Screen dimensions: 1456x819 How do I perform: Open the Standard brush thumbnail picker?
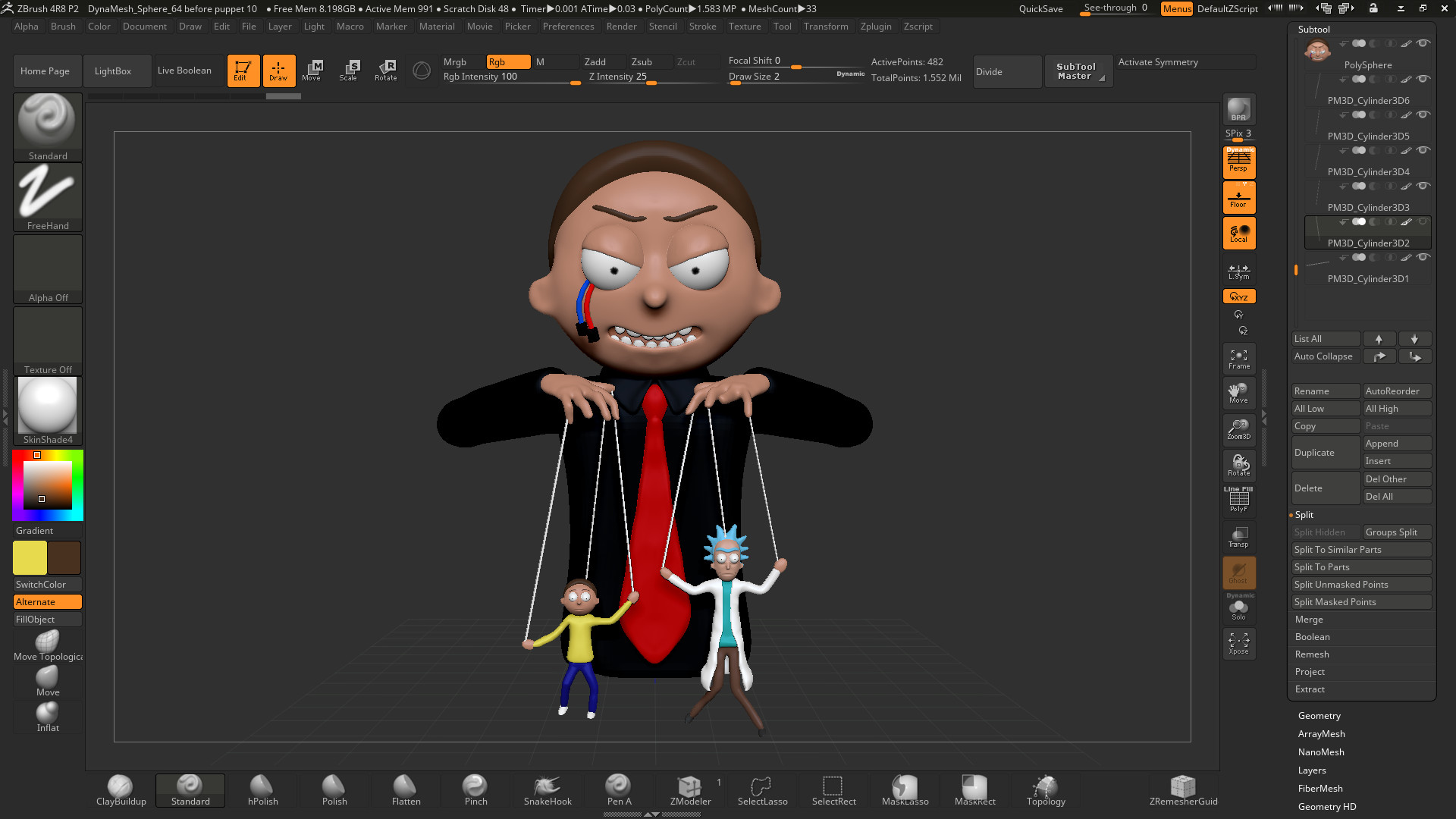click(x=48, y=127)
